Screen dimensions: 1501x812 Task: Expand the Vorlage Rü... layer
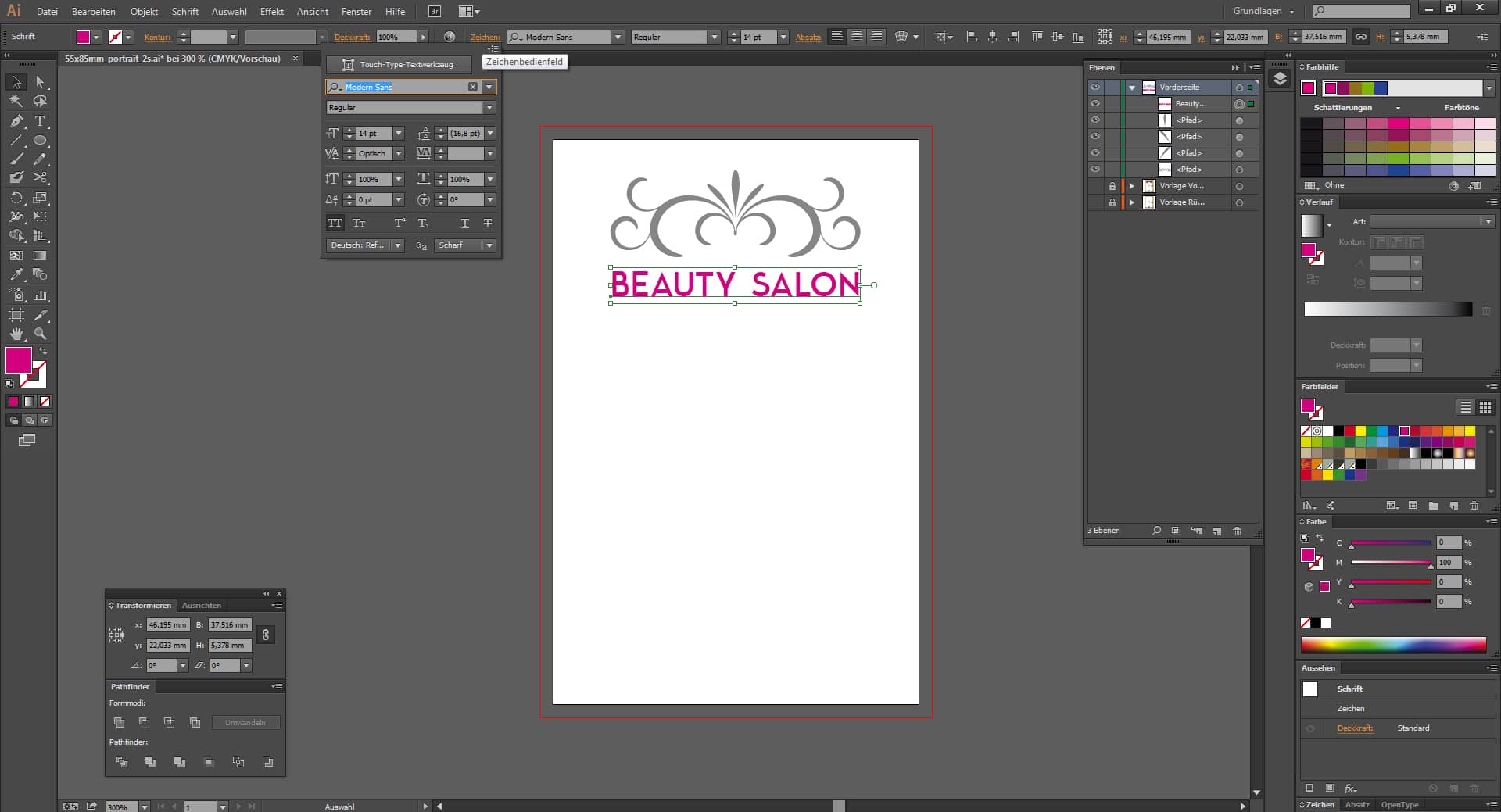click(x=1131, y=202)
